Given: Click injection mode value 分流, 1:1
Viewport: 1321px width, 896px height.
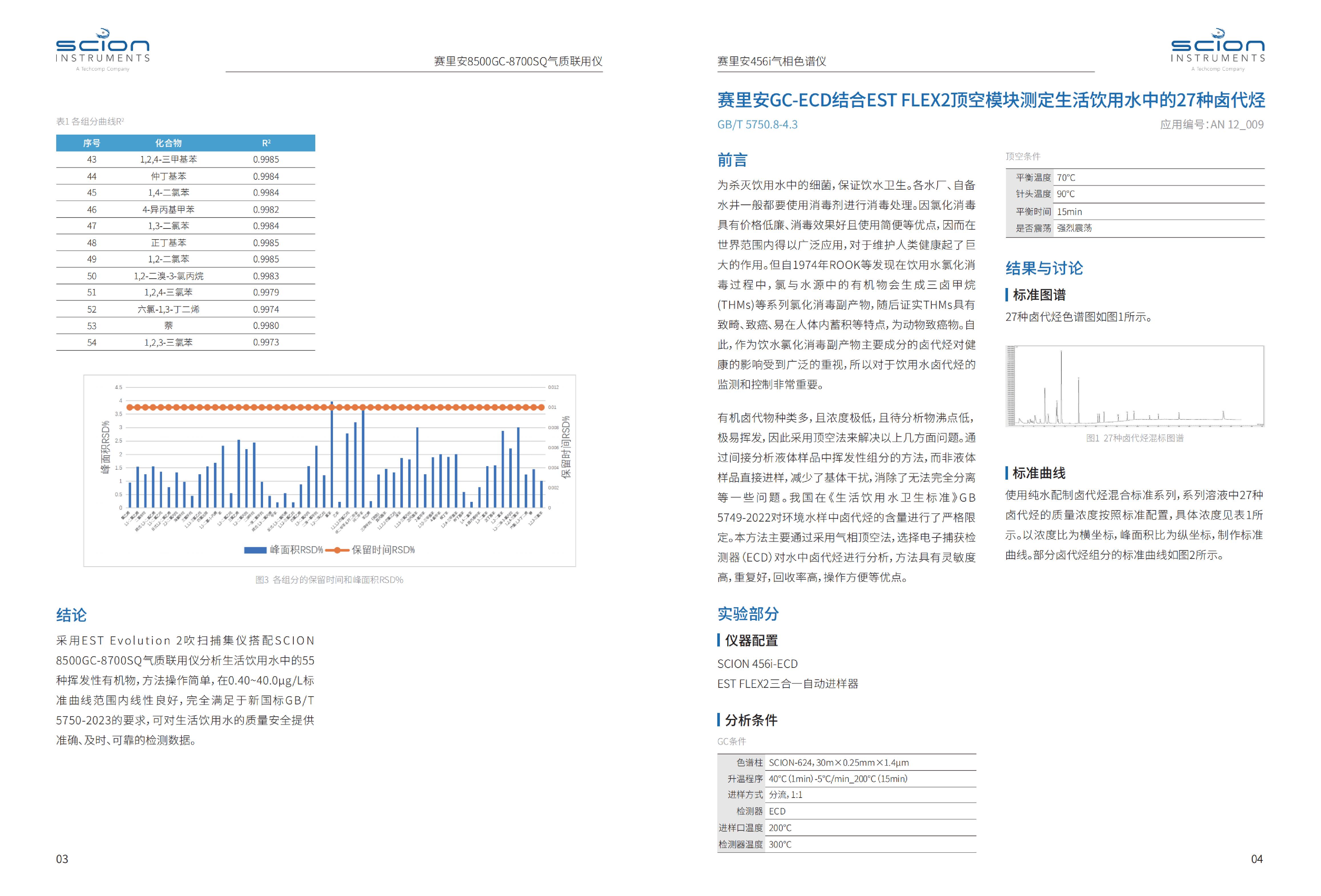Looking at the screenshot, I should point(785,795).
